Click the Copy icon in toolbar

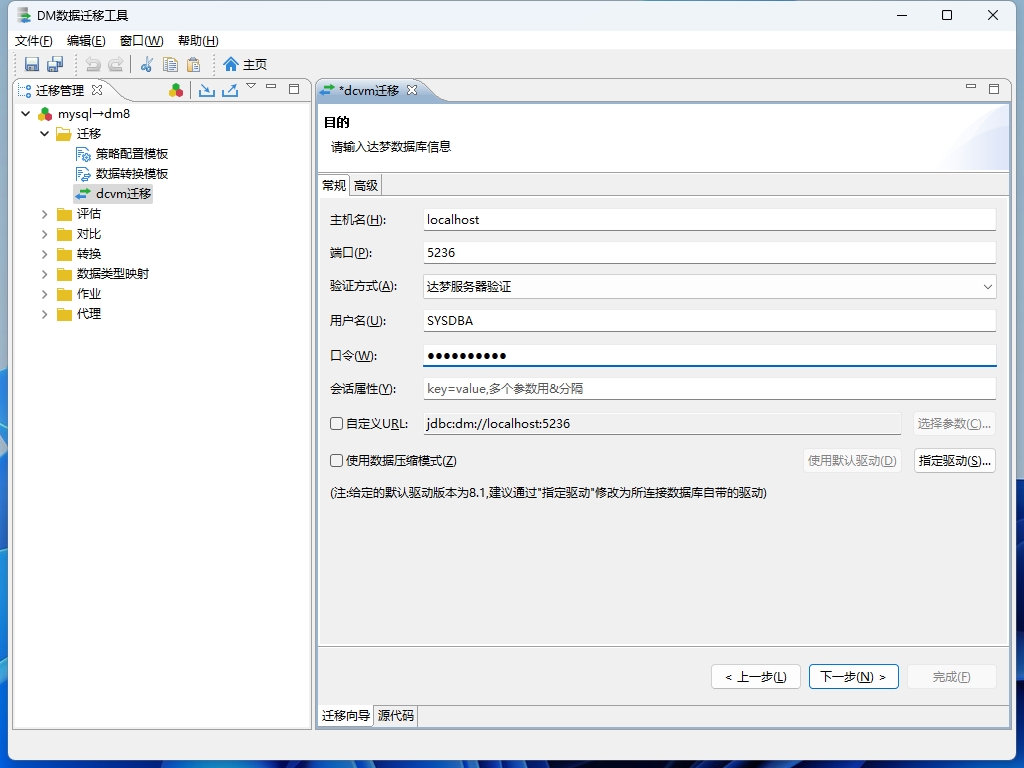click(x=170, y=64)
